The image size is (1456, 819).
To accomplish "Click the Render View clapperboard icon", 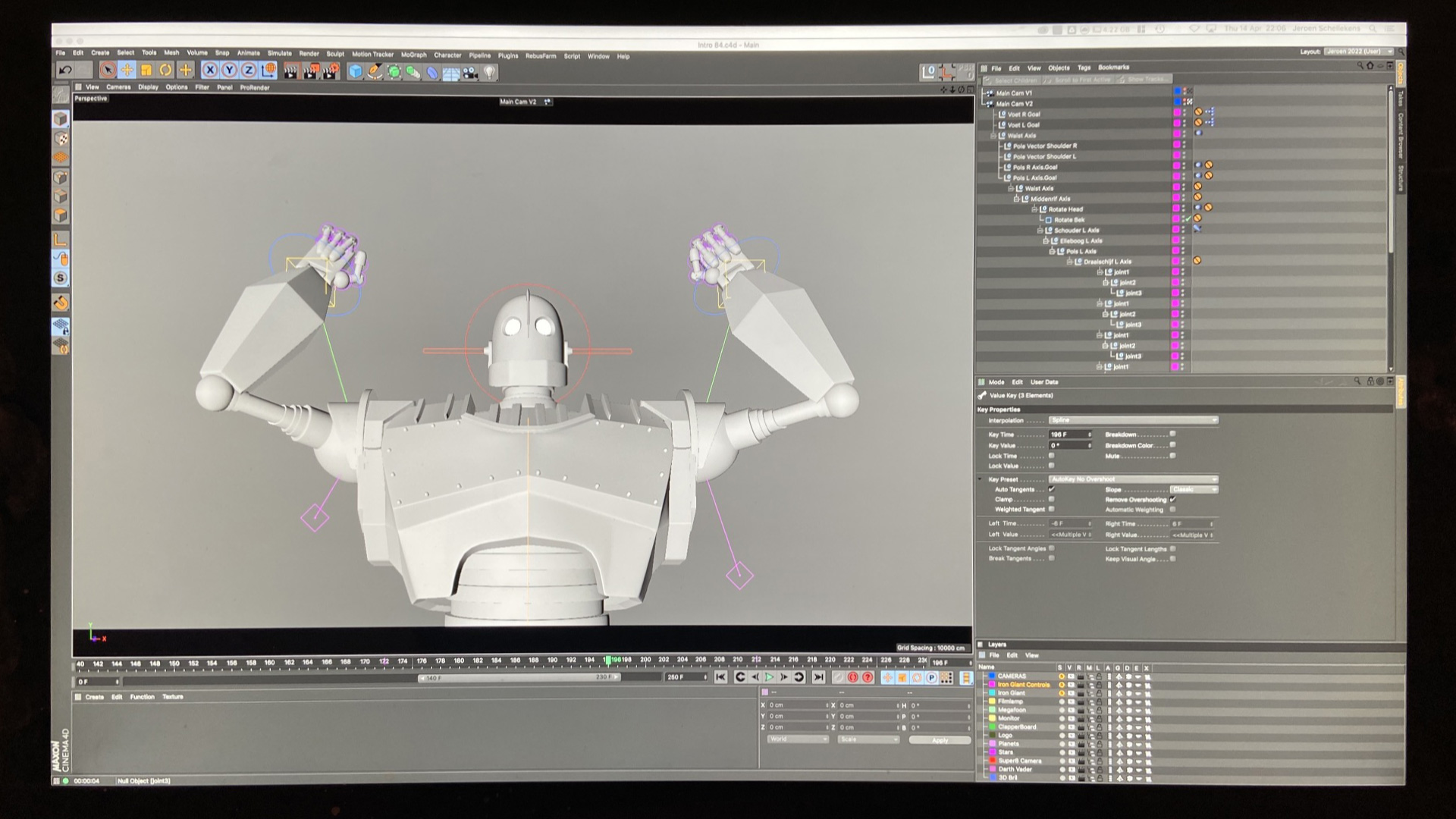I will (x=291, y=72).
